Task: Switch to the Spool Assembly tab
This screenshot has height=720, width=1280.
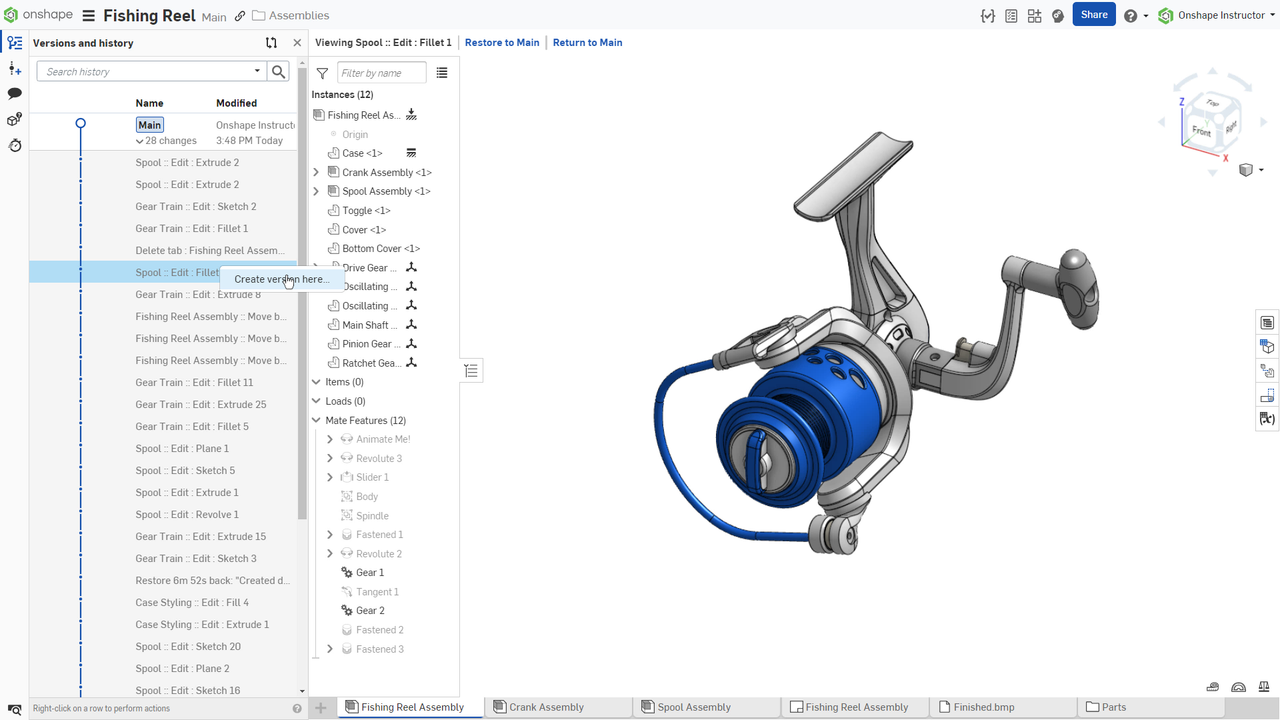Action: pos(692,707)
